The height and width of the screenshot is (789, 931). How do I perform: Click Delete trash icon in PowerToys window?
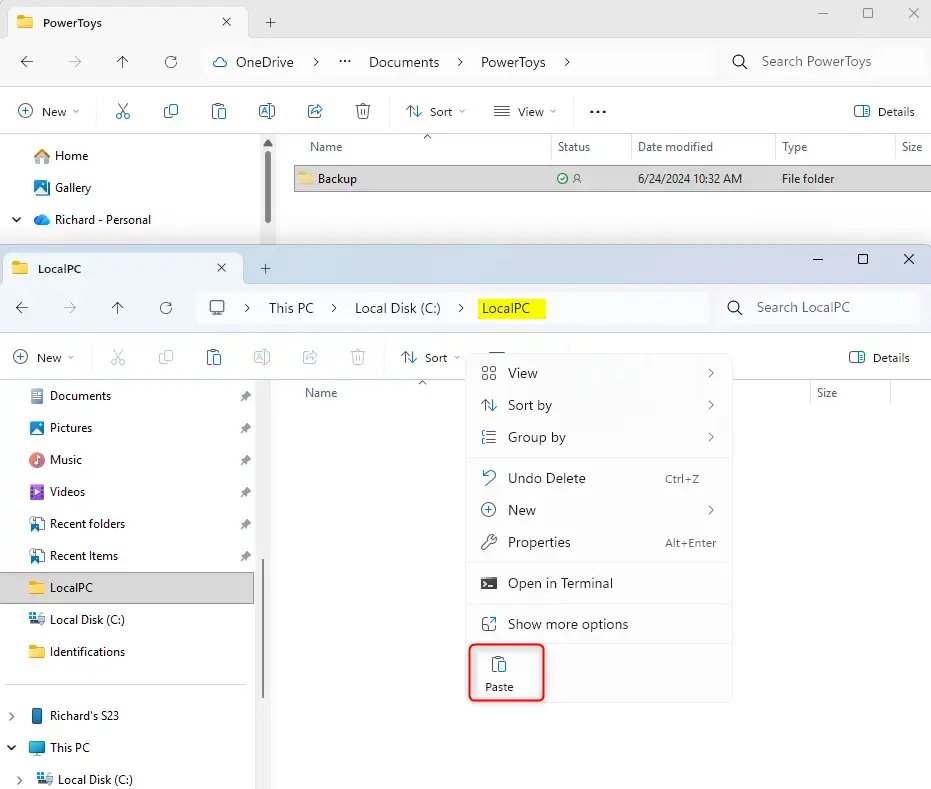(x=363, y=111)
